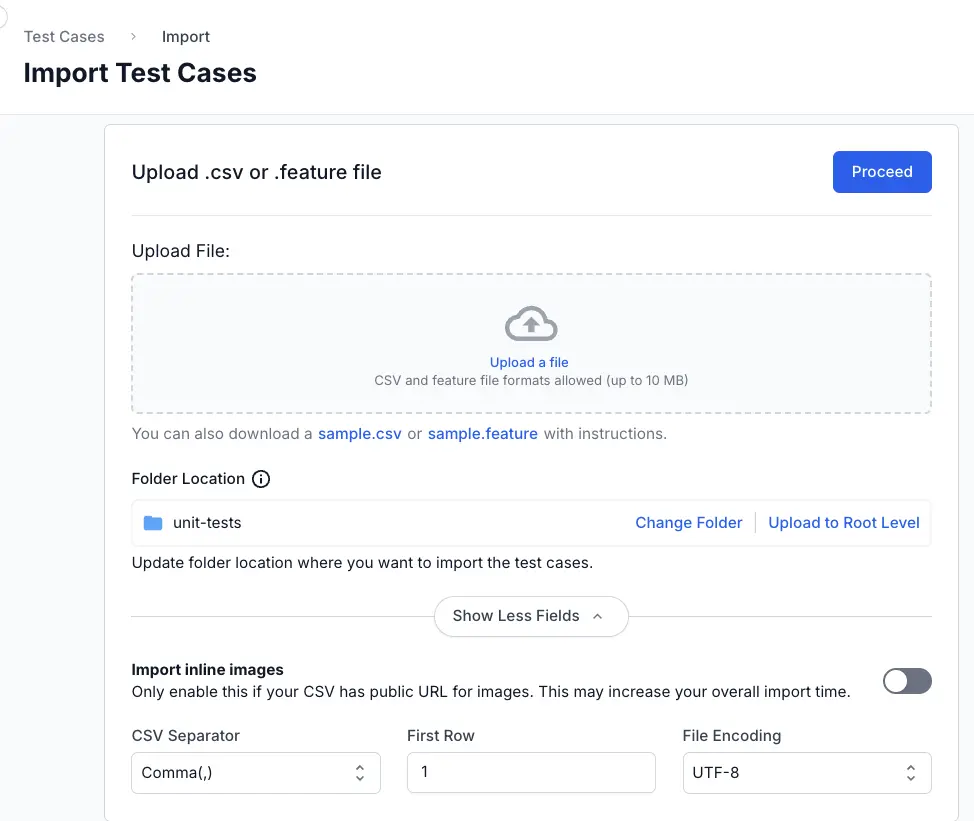
Task: Open the CSV Separator dropdown
Action: tap(256, 773)
